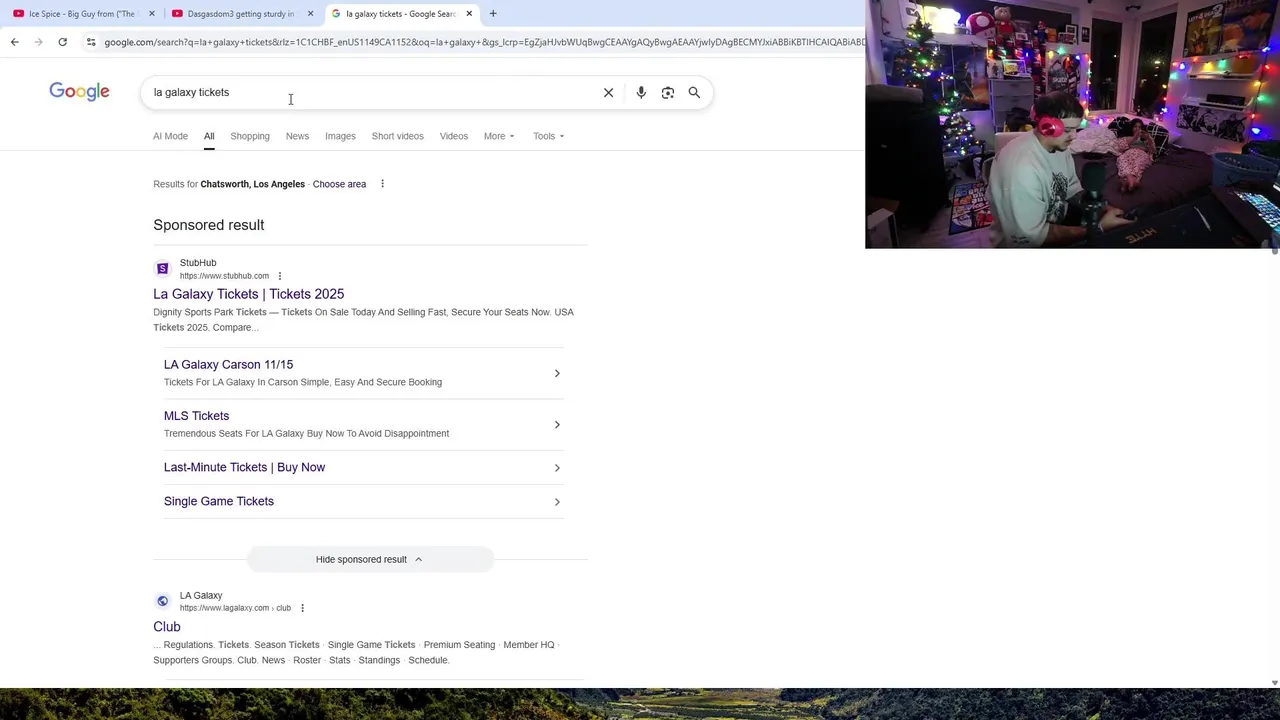
Task: Expand the MLS Tickets row chevron
Action: coord(557,425)
